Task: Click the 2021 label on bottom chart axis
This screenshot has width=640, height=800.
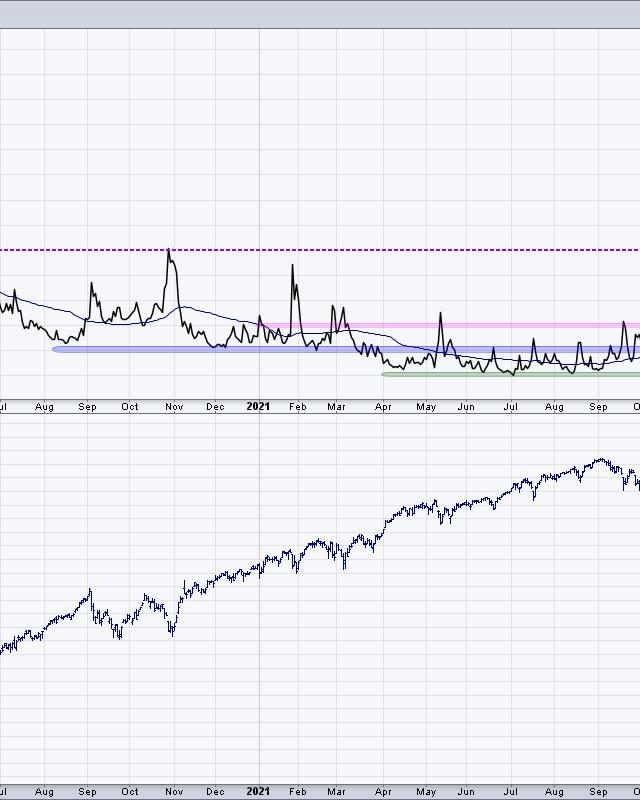Action: (258, 792)
